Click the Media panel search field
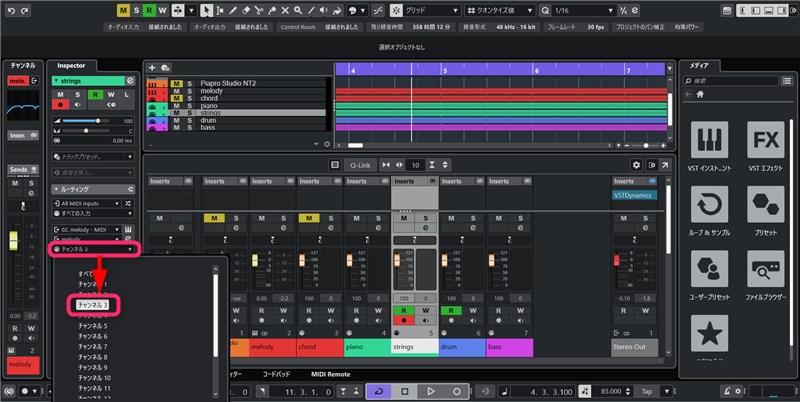Image resolution: width=800 pixels, height=402 pixels. (731, 81)
